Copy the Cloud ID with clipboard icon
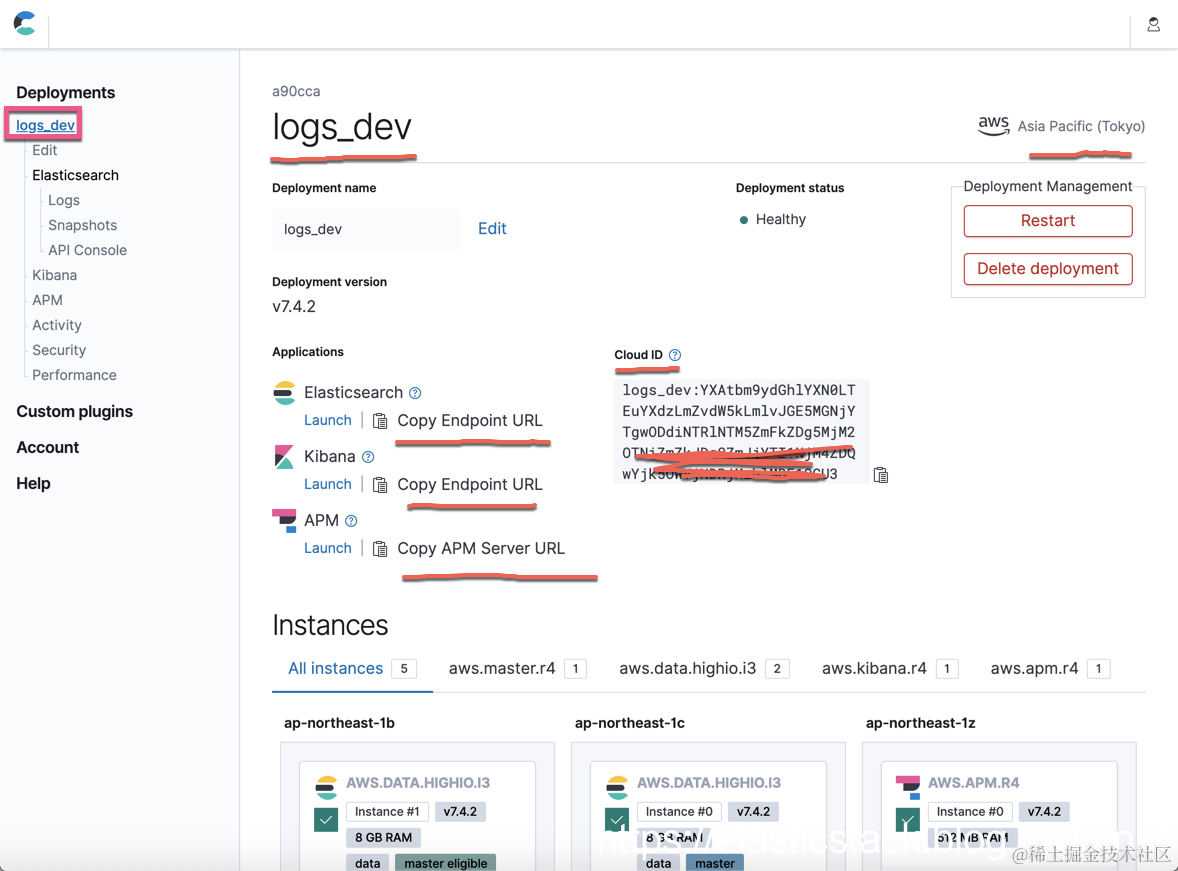 click(880, 475)
